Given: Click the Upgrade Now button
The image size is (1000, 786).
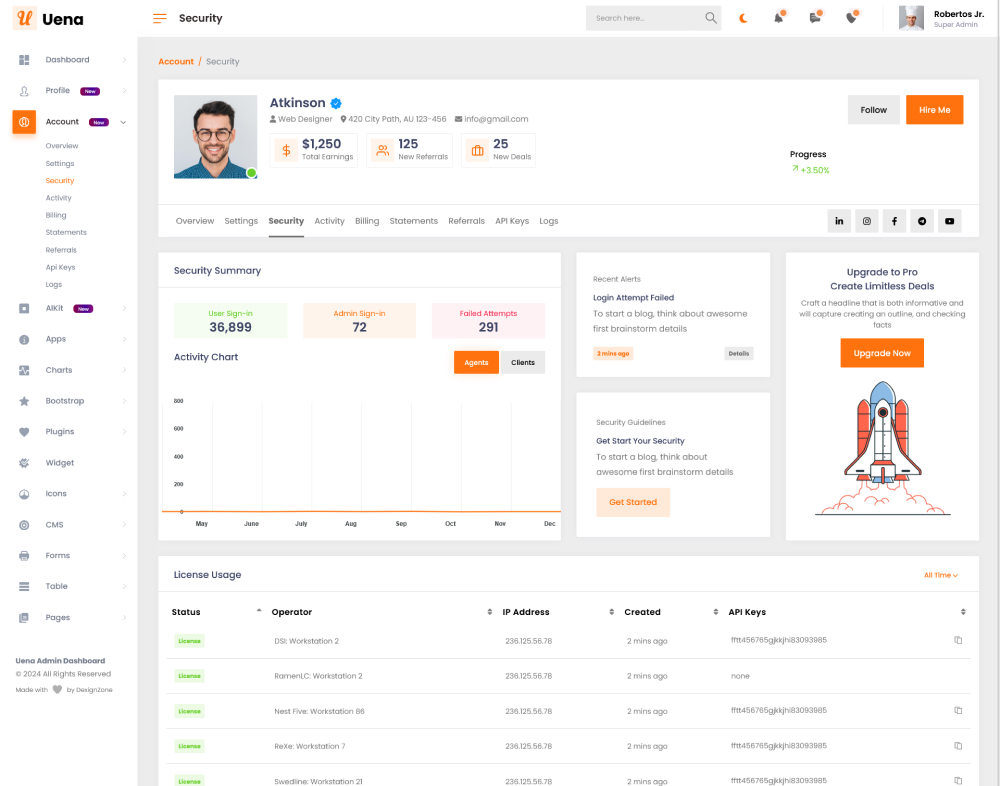Looking at the screenshot, I should point(882,353).
